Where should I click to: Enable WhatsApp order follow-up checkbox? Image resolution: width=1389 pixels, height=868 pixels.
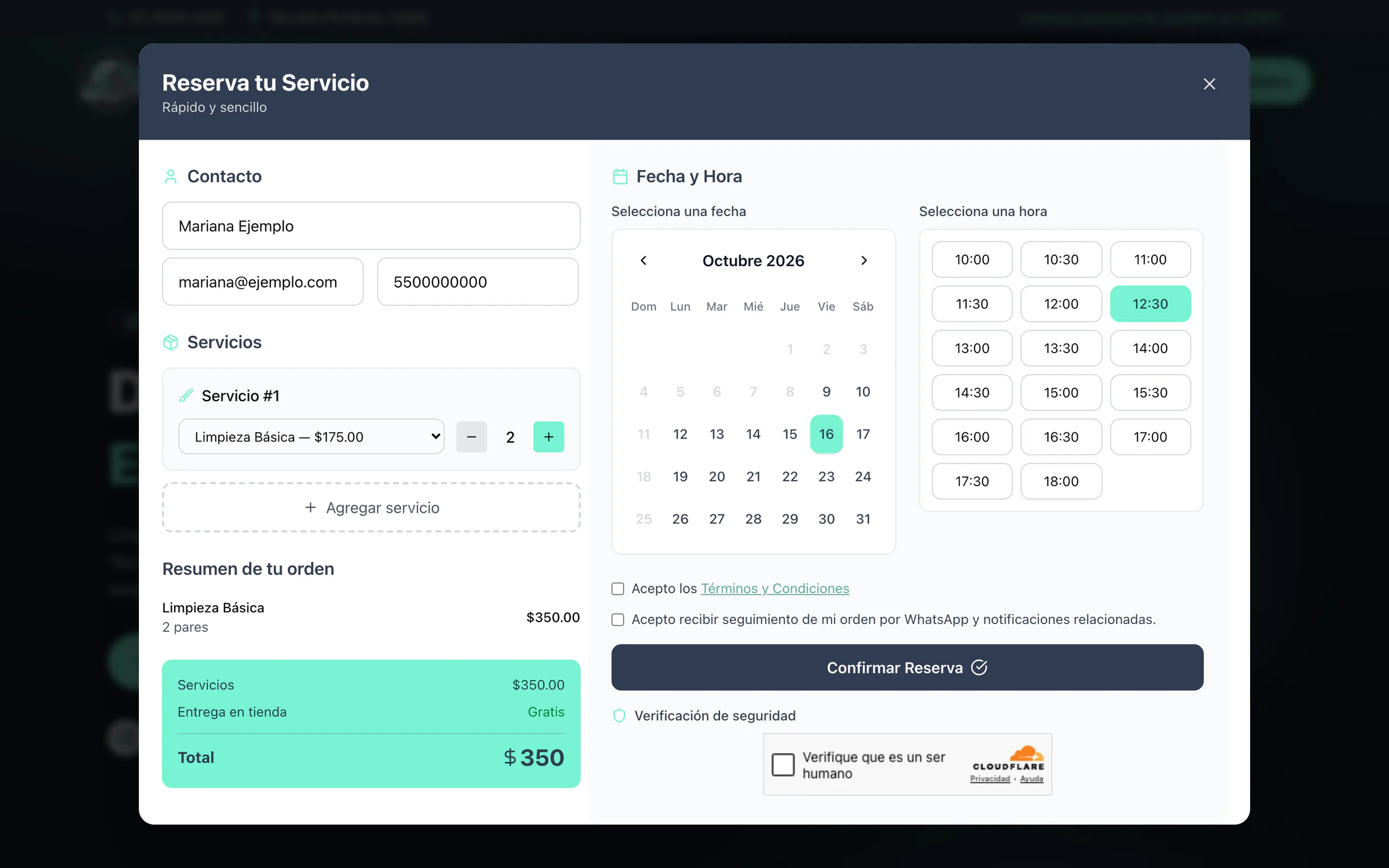point(618,620)
